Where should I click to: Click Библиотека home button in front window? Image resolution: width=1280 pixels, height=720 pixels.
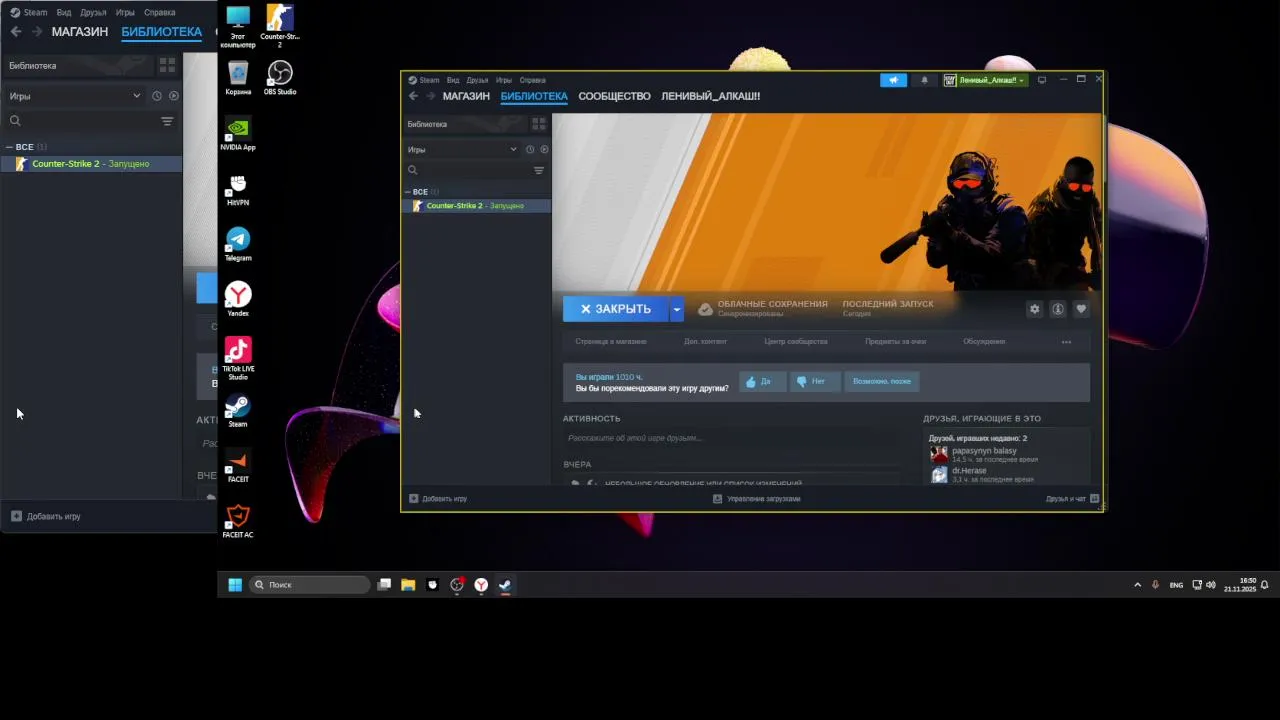(464, 124)
